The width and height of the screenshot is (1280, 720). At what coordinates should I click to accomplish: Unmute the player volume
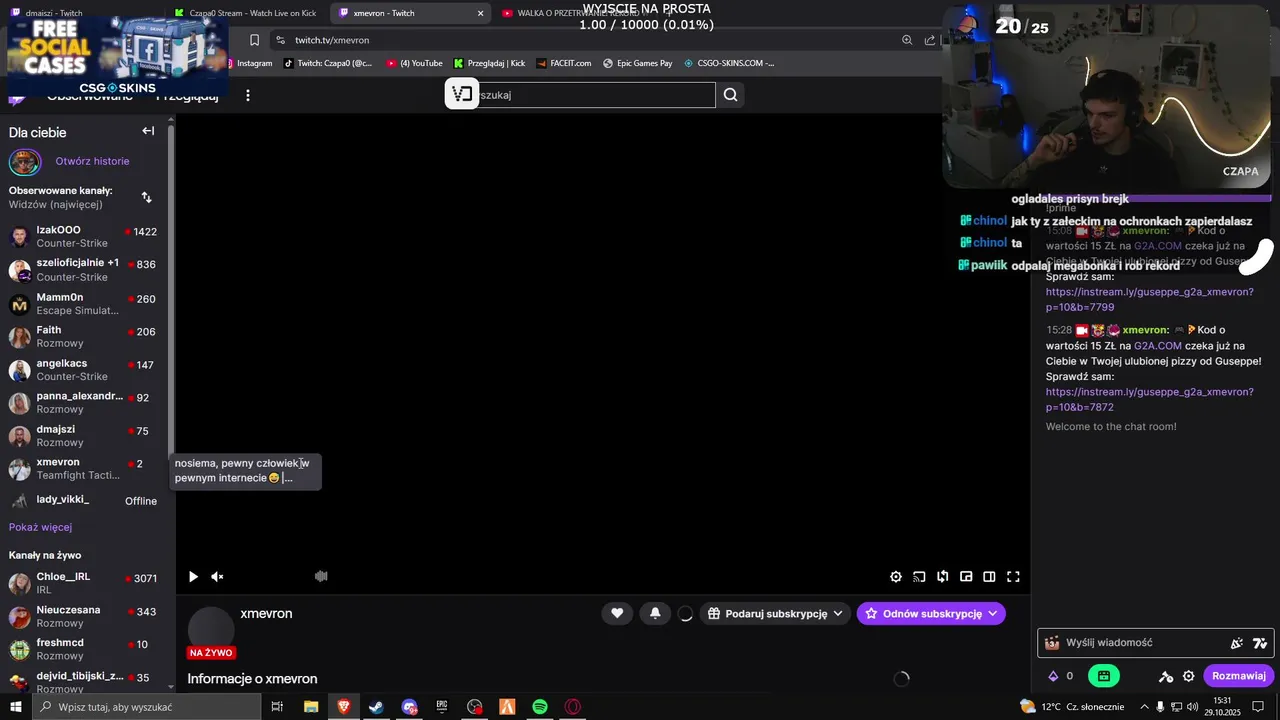point(217,577)
